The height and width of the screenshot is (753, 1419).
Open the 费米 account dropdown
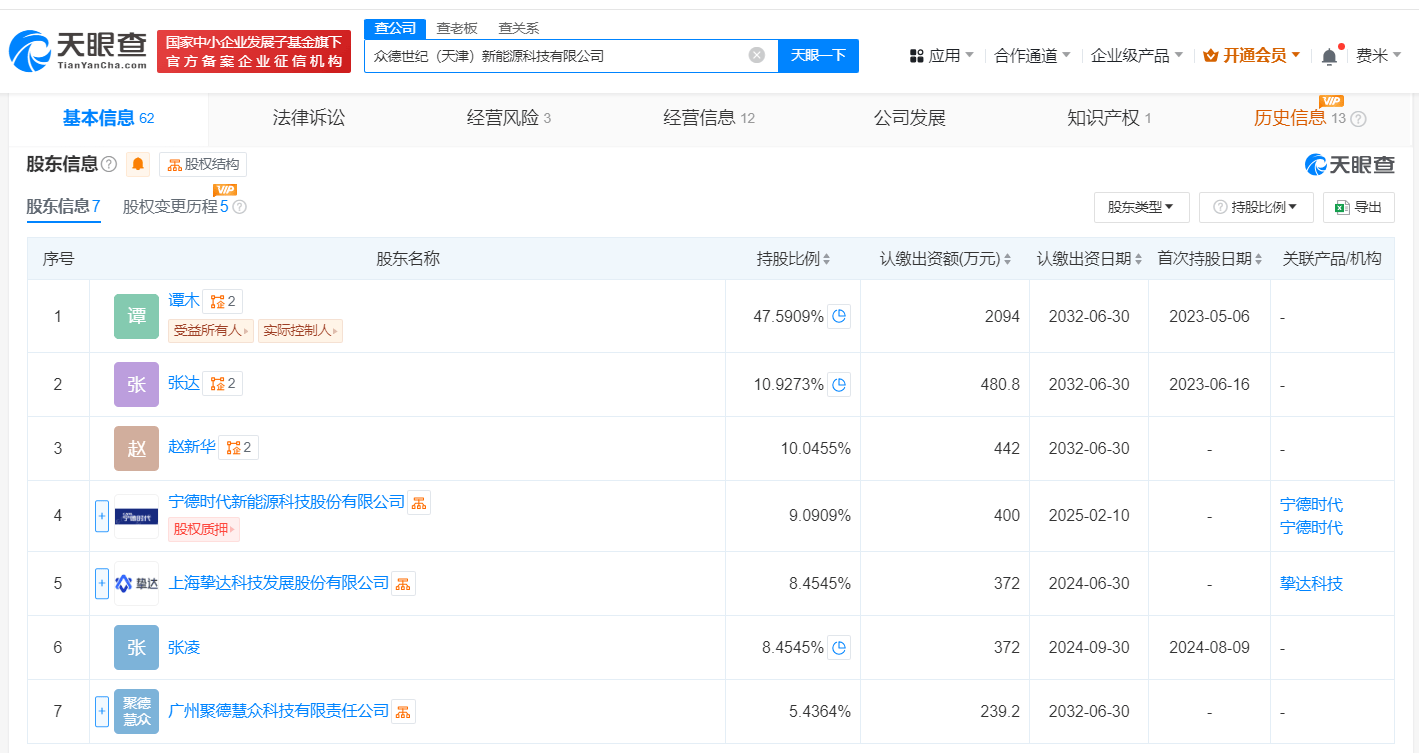pyautogui.click(x=1378, y=56)
